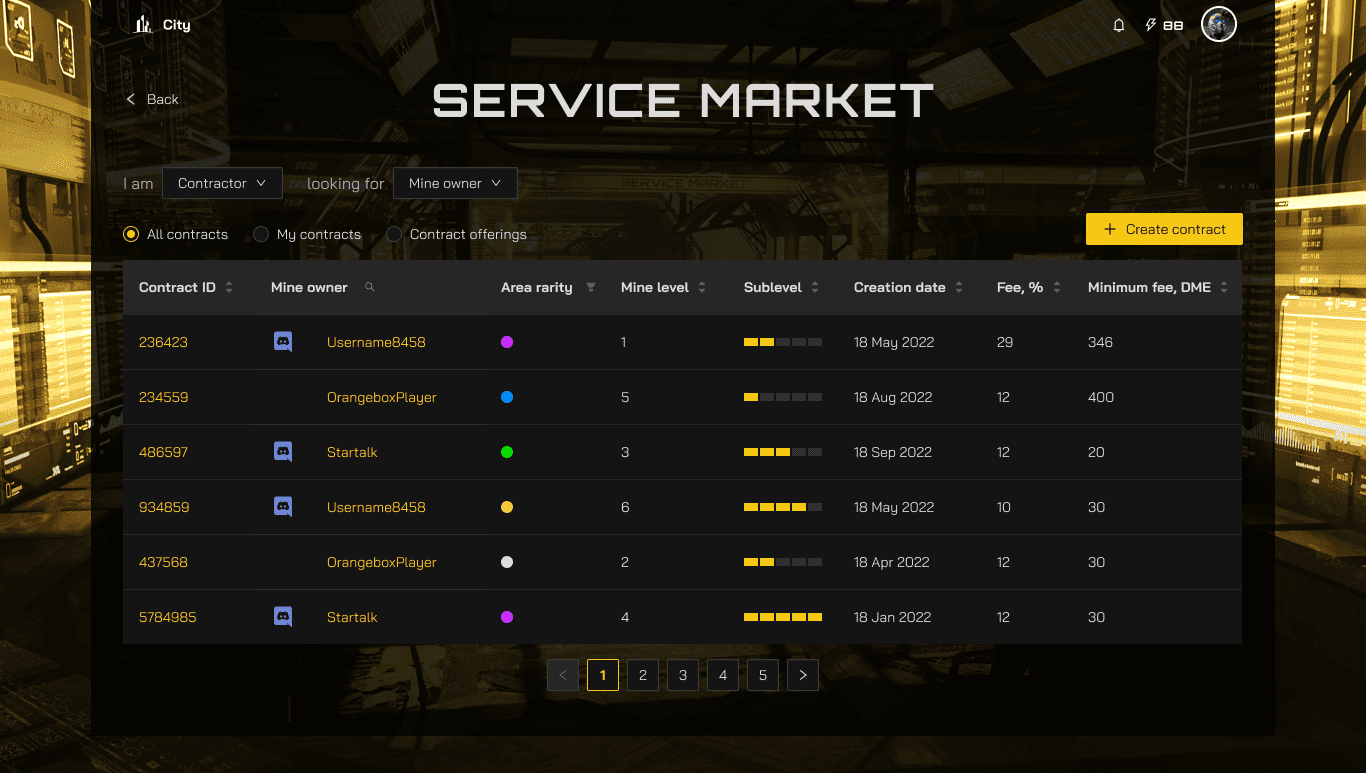Click the Create contract button

[1164, 229]
